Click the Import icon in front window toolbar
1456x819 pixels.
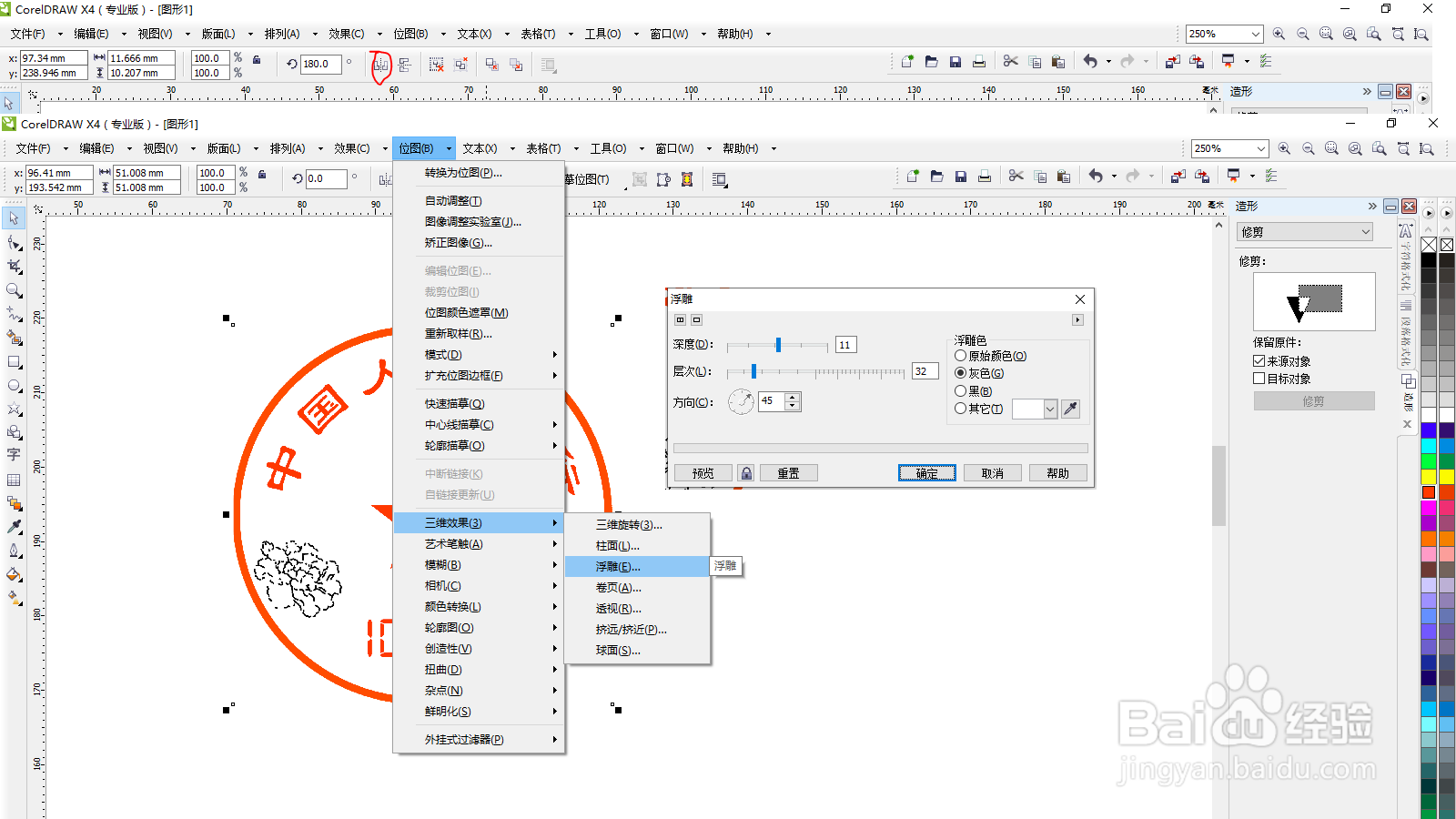pyautogui.click(x=1178, y=176)
